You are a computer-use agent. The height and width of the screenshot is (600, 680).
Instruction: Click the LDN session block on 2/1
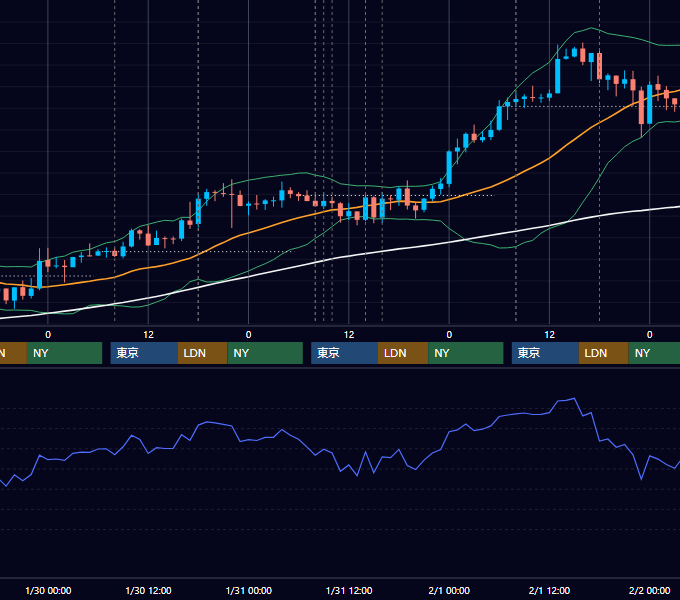[604, 353]
